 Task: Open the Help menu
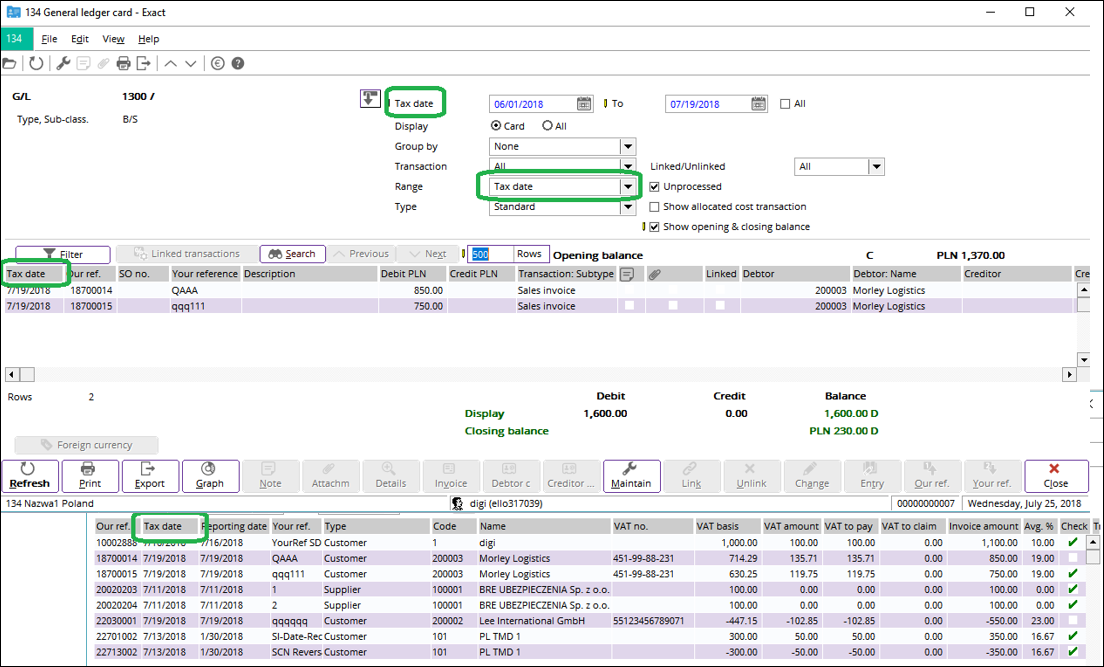pos(149,39)
